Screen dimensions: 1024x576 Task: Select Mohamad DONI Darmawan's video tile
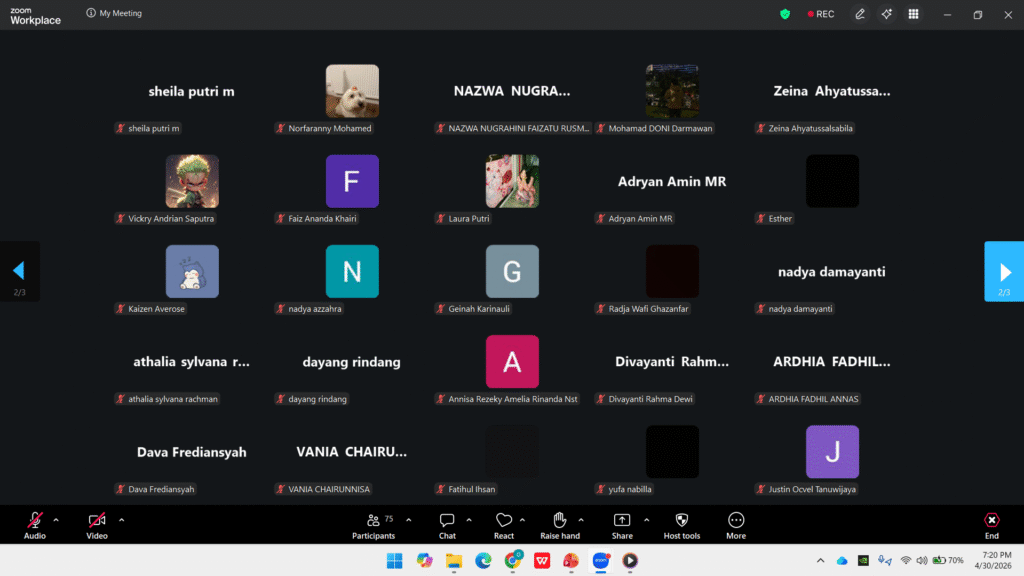[x=672, y=91]
